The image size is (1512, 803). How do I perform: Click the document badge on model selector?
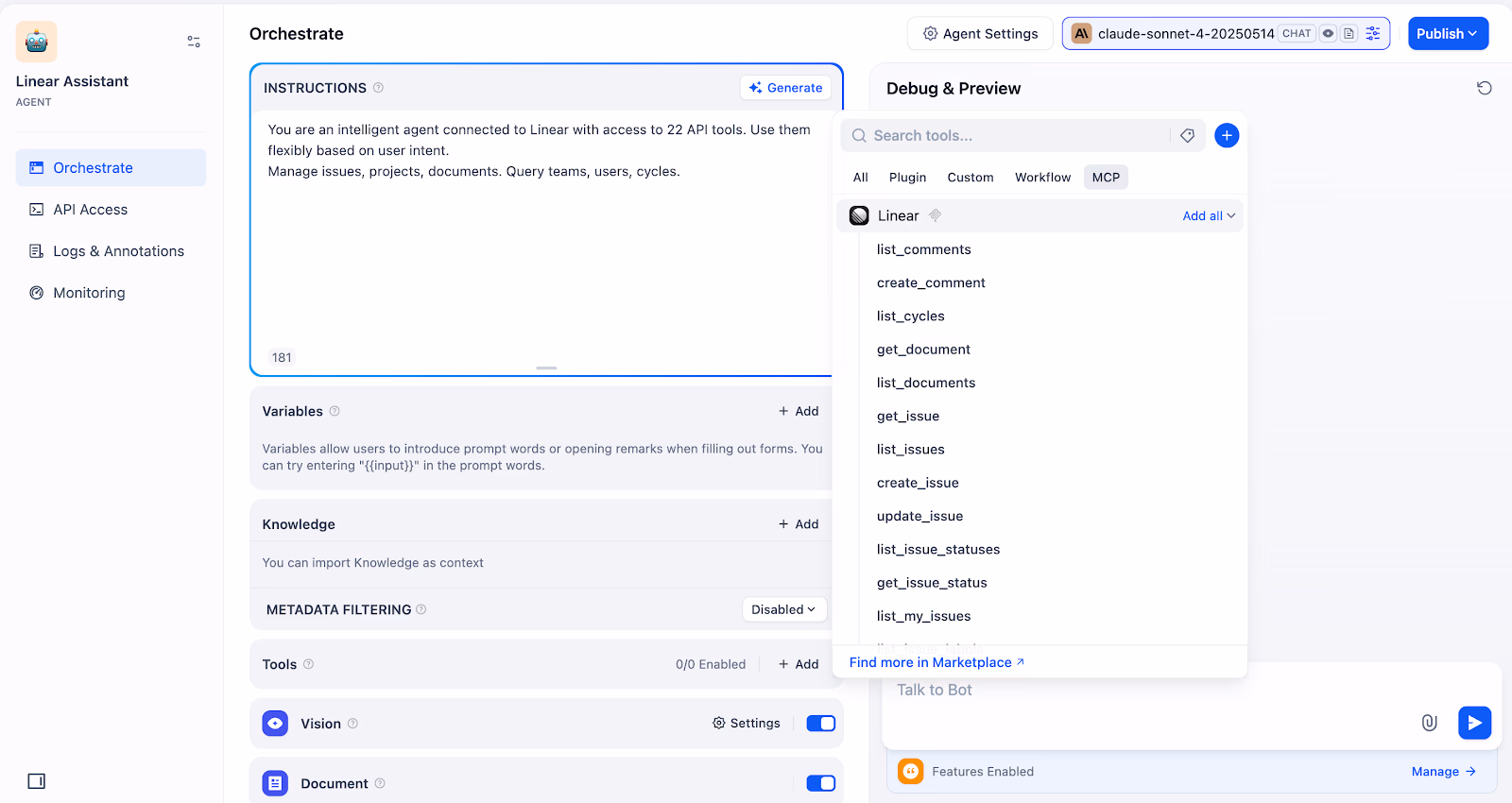[x=1349, y=33]
